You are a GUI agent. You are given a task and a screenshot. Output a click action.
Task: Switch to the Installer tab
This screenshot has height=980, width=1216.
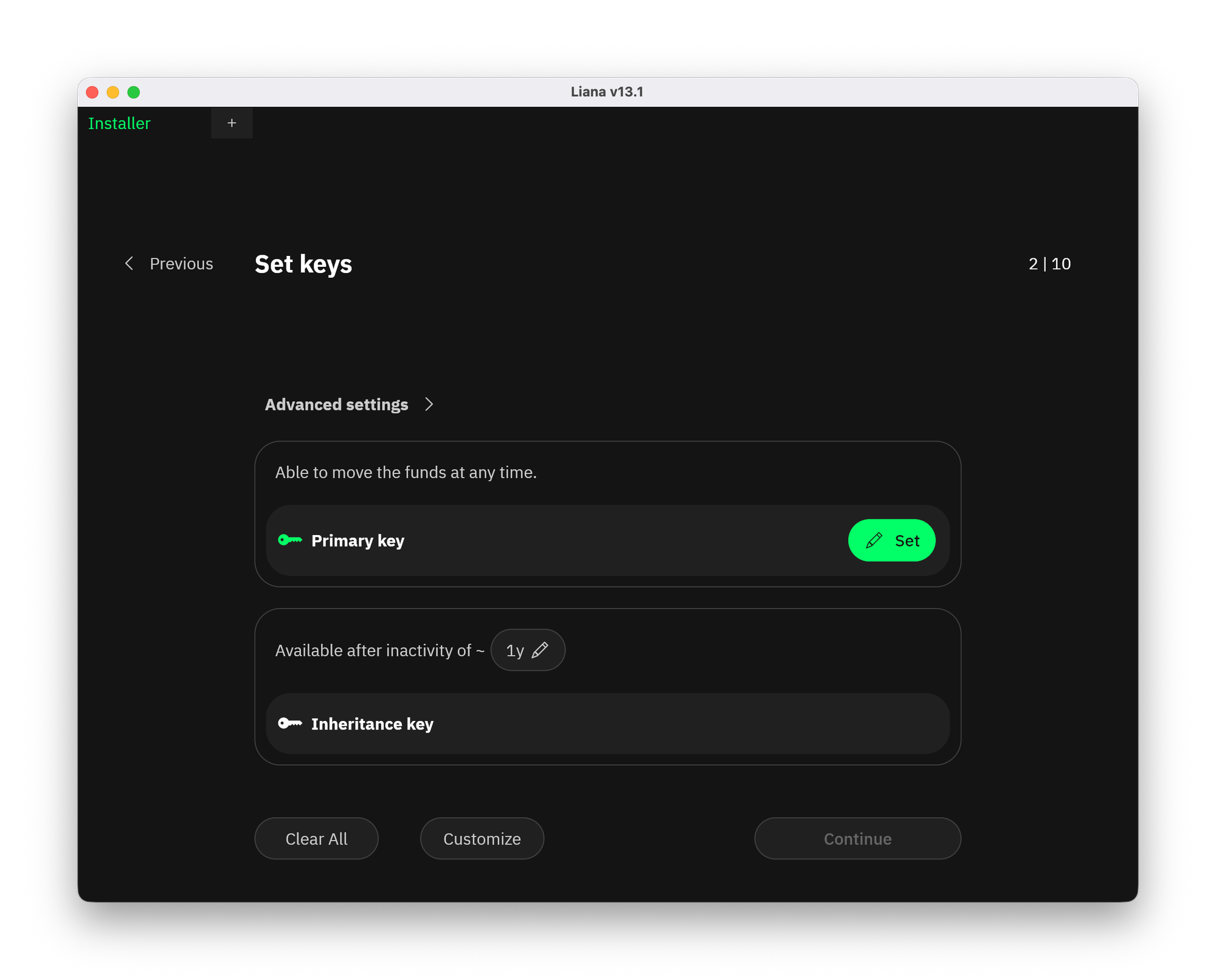point(119,123)
